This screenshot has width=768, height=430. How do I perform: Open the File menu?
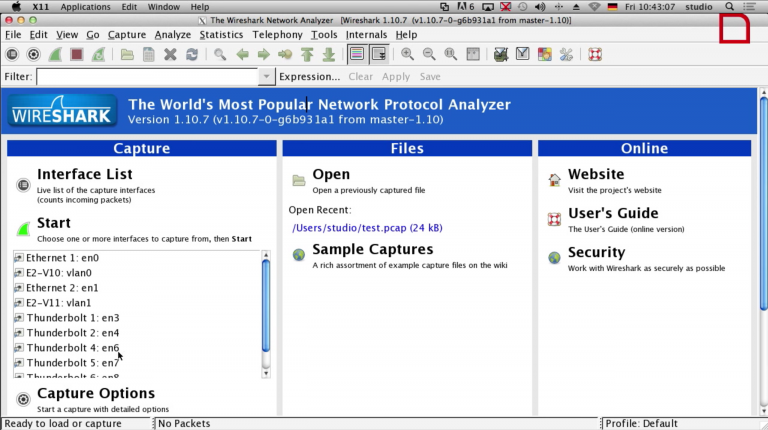(x=13, y=35)
